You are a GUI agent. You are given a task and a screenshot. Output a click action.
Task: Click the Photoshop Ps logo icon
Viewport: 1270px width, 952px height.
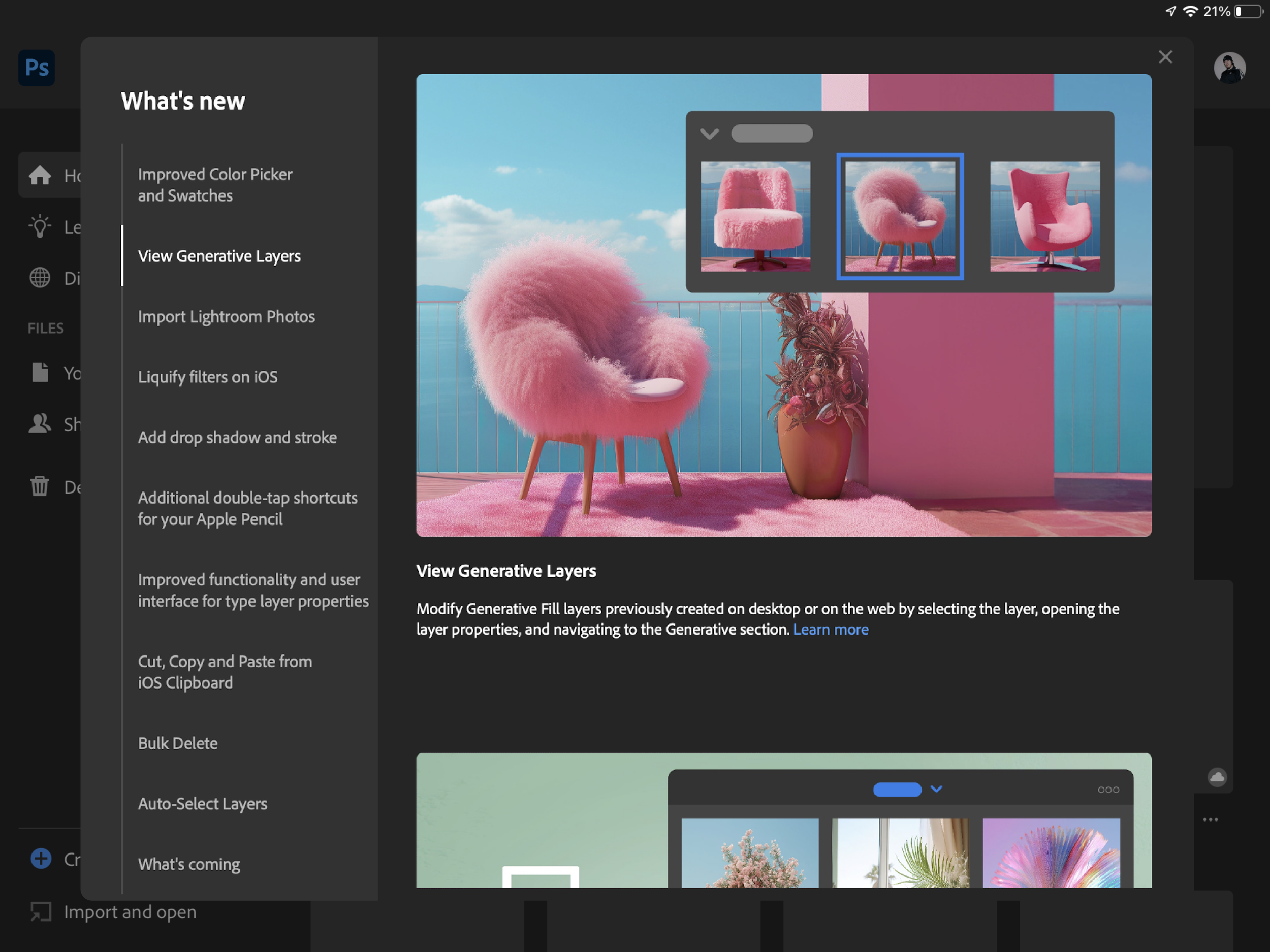[37, 68]
